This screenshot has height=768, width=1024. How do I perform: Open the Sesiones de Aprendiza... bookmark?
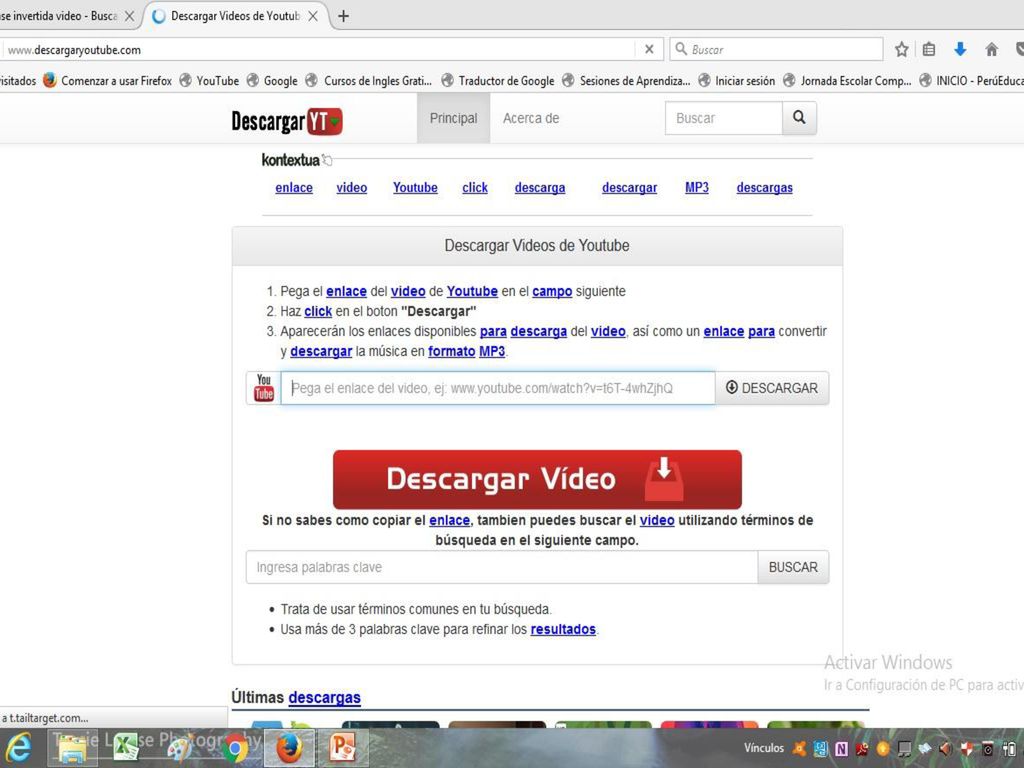[626, 80]
